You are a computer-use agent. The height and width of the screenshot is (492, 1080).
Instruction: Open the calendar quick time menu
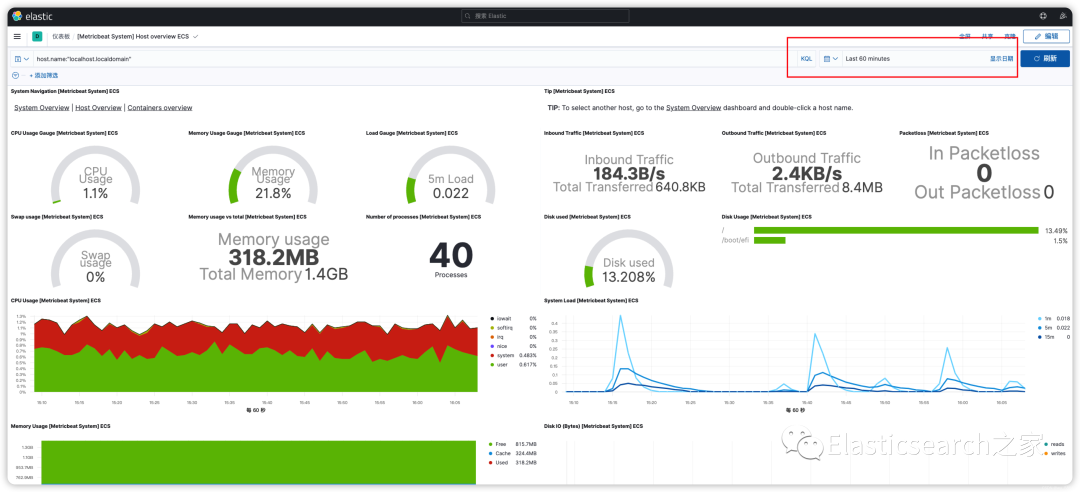(831, 59)
